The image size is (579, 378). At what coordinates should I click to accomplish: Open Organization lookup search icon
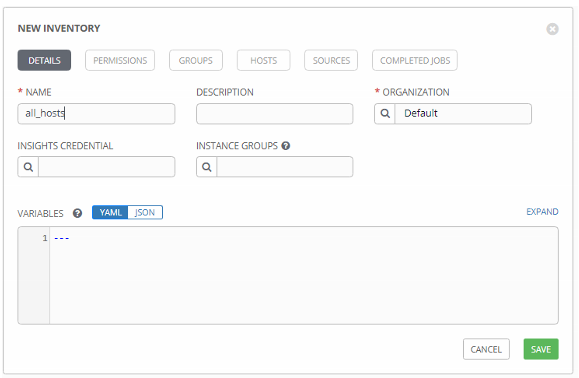point(385,113)
